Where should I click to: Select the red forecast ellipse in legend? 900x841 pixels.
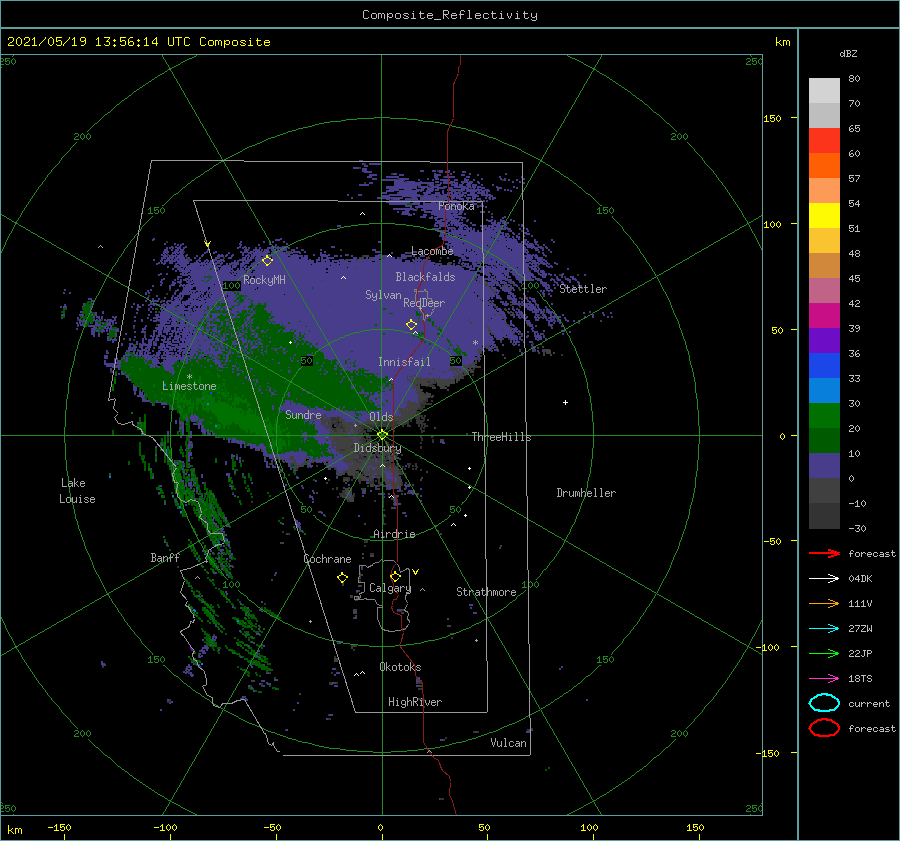click(824, 728)
